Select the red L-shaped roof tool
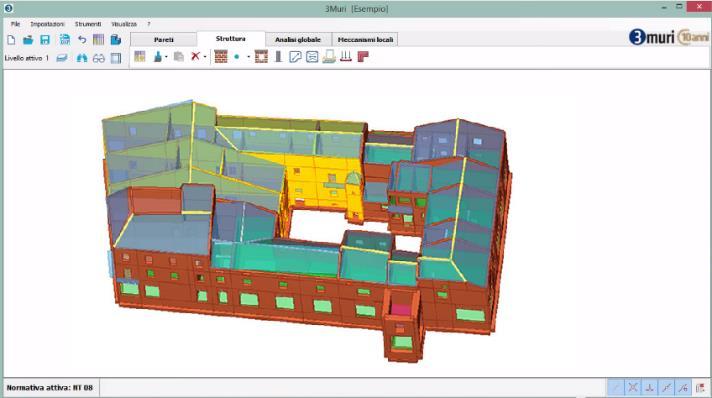This screenshot has height=398, width=712. (x=363, y=57)
